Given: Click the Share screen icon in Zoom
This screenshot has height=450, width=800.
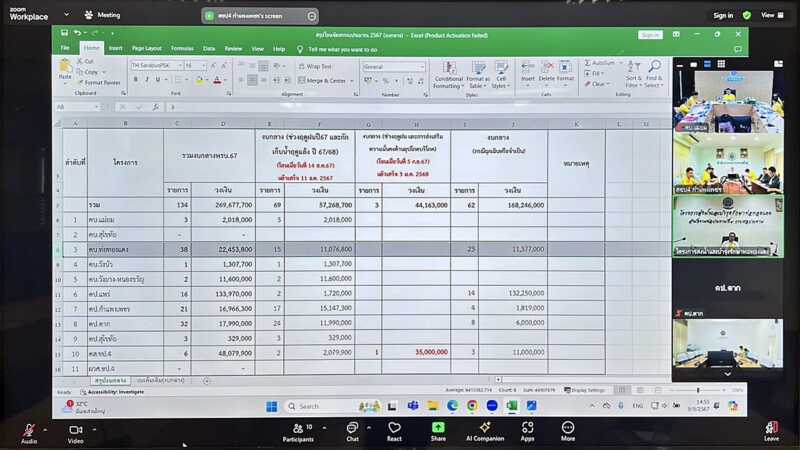Looking at the screenshot, I should (x=438, y=427).
